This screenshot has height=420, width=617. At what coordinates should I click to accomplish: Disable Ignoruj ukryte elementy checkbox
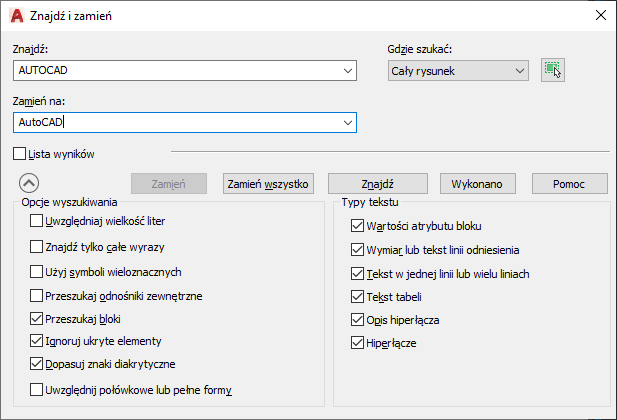[x=37, y=341]
